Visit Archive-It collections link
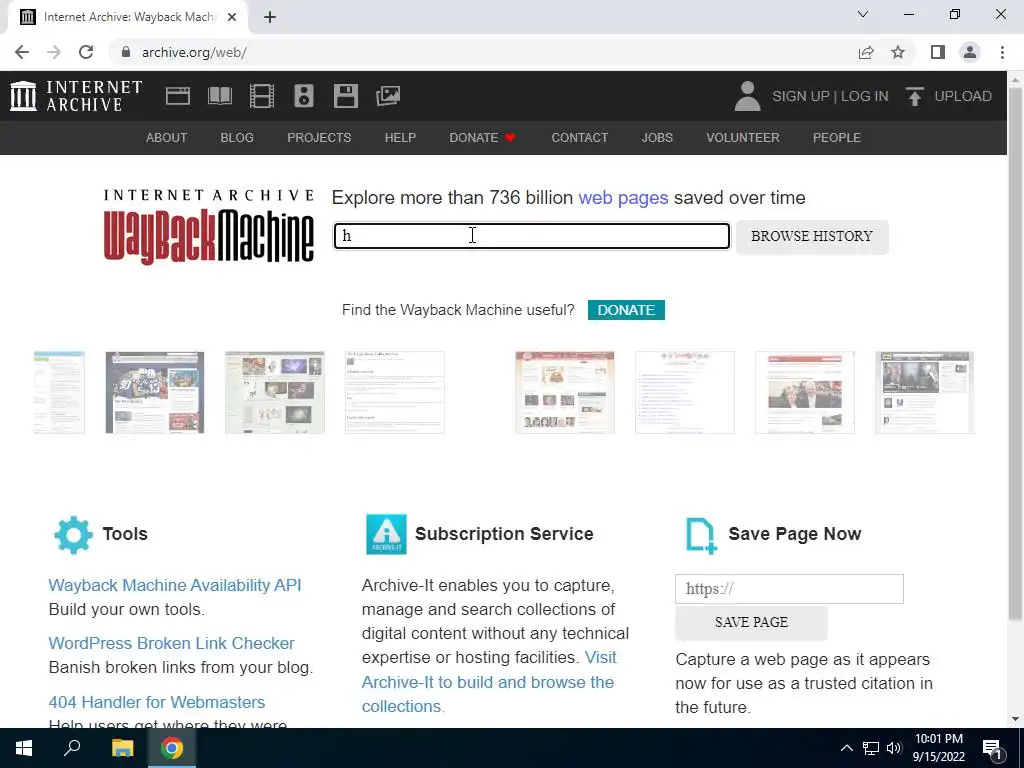Screen dimensions: 1024x768 pyautogui.click(x=488, y=682)
